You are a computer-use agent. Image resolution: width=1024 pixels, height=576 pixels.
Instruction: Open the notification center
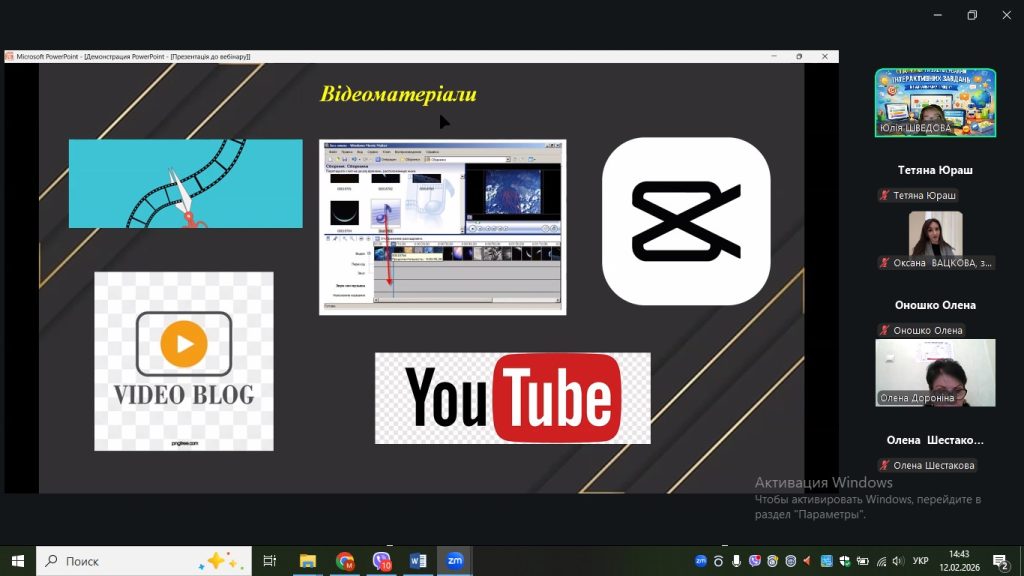tap(999, 561)
